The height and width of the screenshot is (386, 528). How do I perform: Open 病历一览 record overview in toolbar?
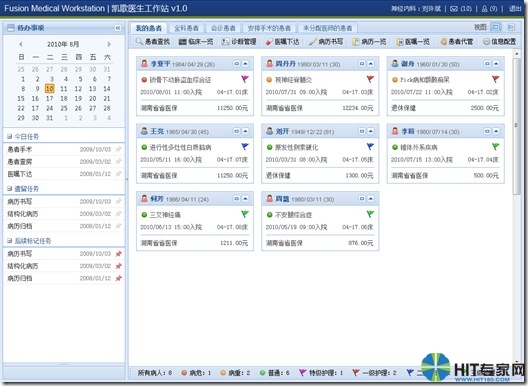pyautogui.click(x=369, y=41)
